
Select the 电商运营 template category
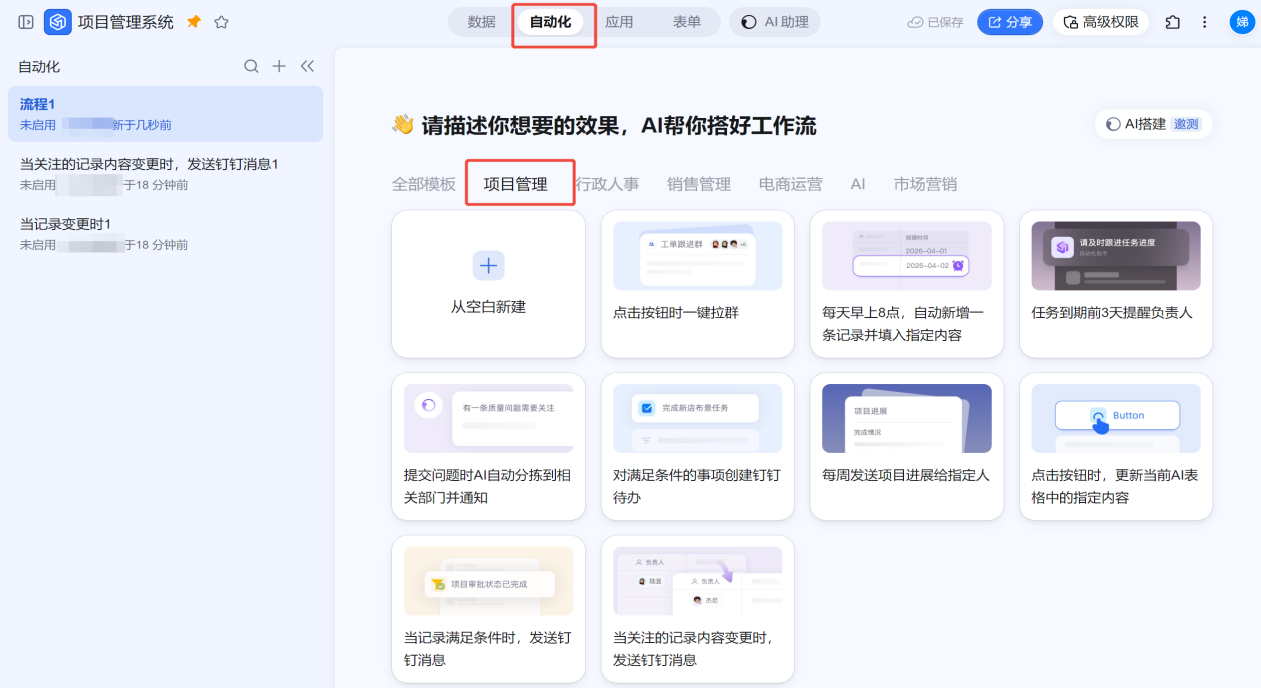pos(790,184)
